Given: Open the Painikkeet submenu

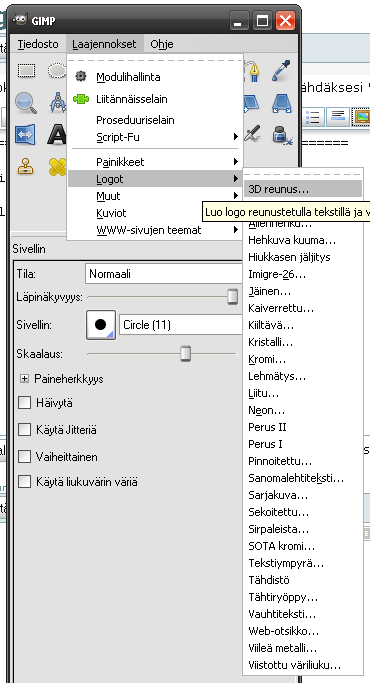Looking at the screenshot, I should 155,162.
